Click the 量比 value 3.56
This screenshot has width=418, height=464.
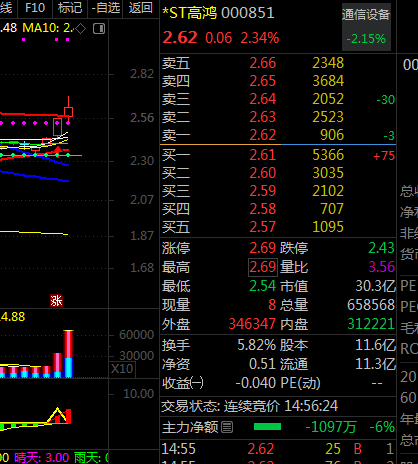coord(381,267)
